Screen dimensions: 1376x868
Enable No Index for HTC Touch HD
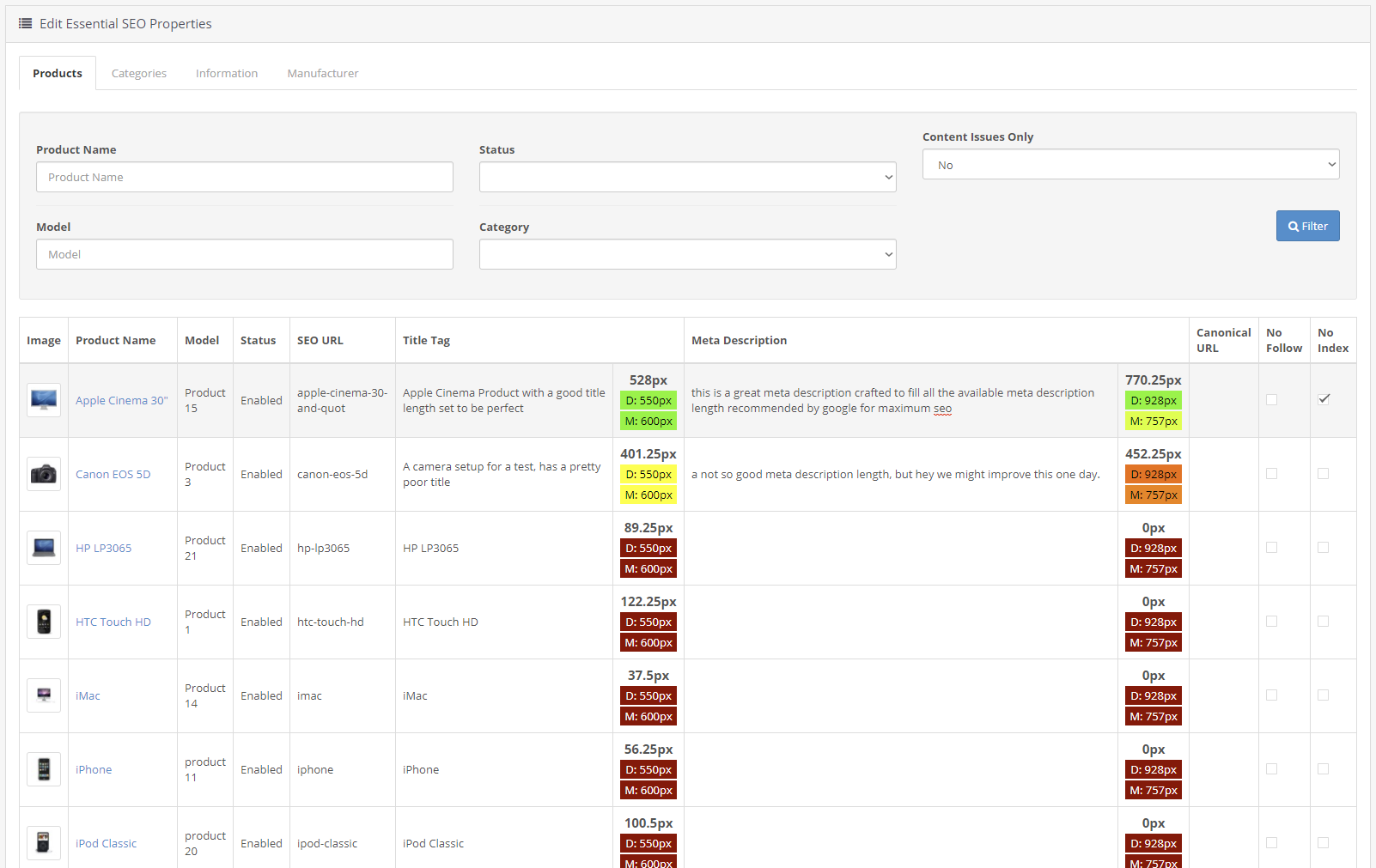[1323, 621]
